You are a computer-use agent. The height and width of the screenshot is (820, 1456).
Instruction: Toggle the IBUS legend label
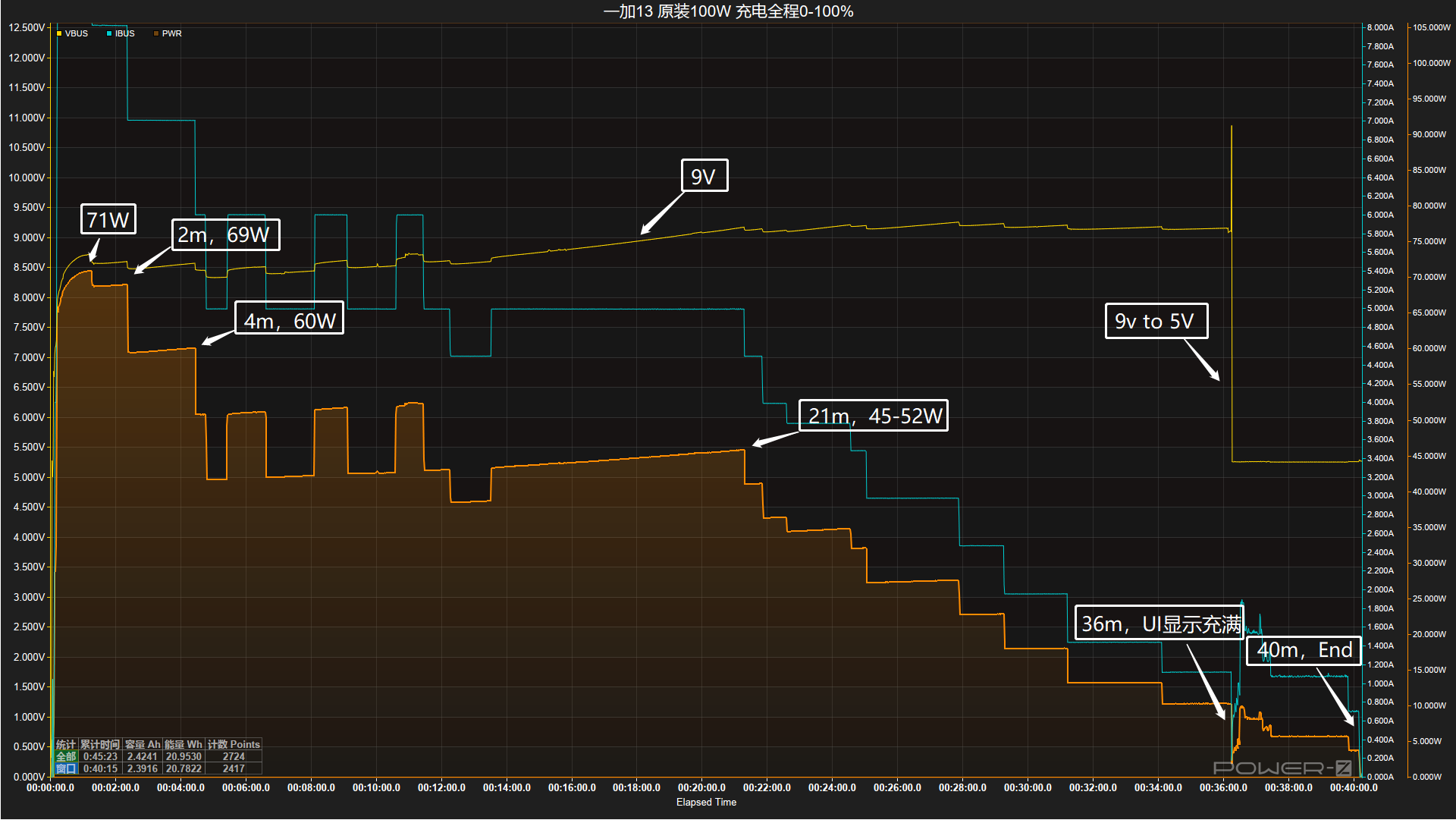125,33
